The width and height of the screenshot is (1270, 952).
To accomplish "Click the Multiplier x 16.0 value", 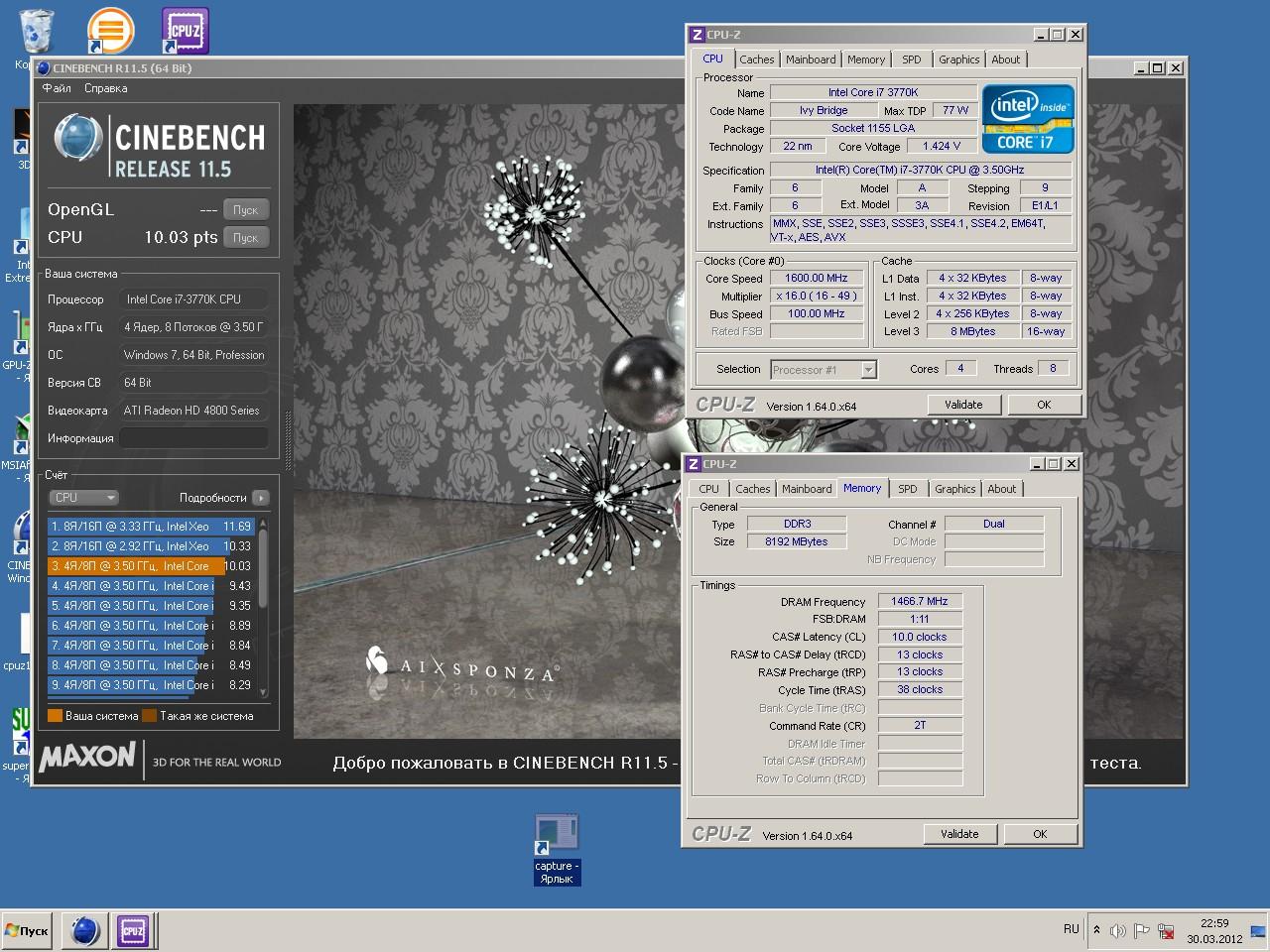I will point(817,297).
